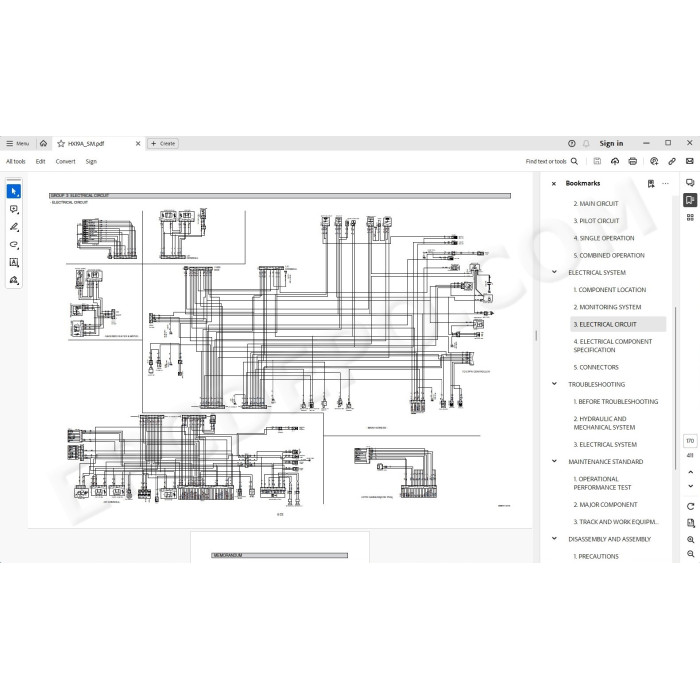The width and height of the screenshot is (700, 700).
Task: Click the upload to cloud icon
Action: point(615,161)
